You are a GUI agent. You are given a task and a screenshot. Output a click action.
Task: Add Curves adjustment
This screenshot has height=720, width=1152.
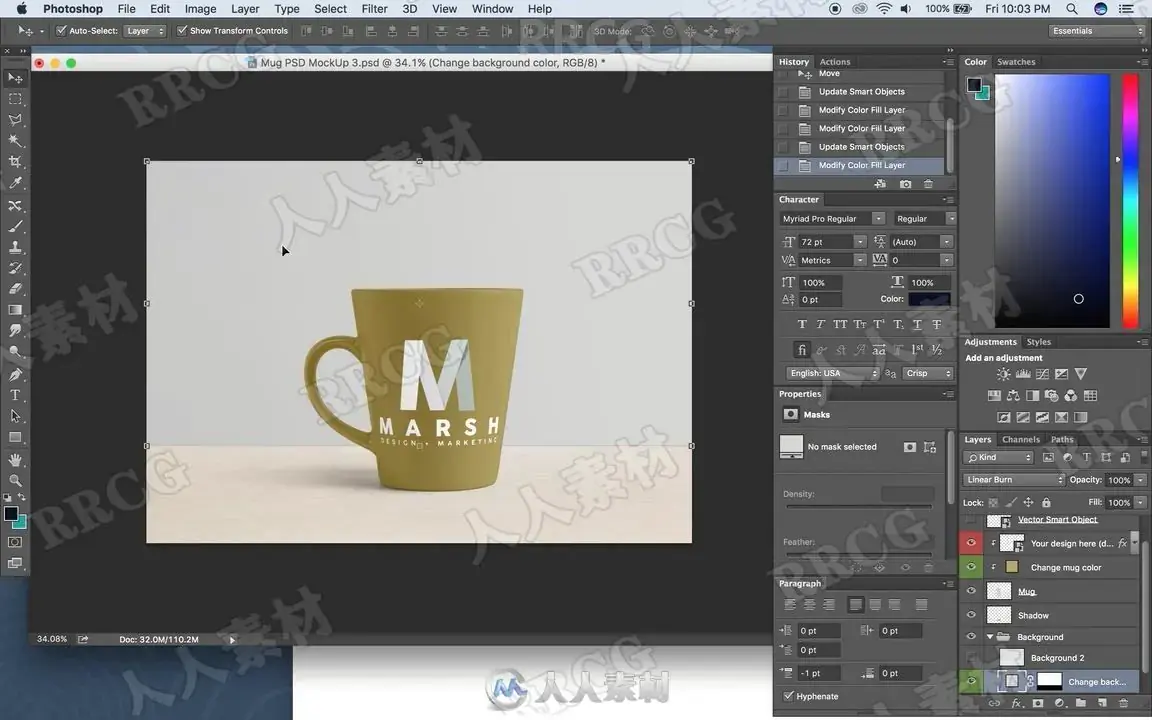pyautogui.click(x=1042, y=374)
